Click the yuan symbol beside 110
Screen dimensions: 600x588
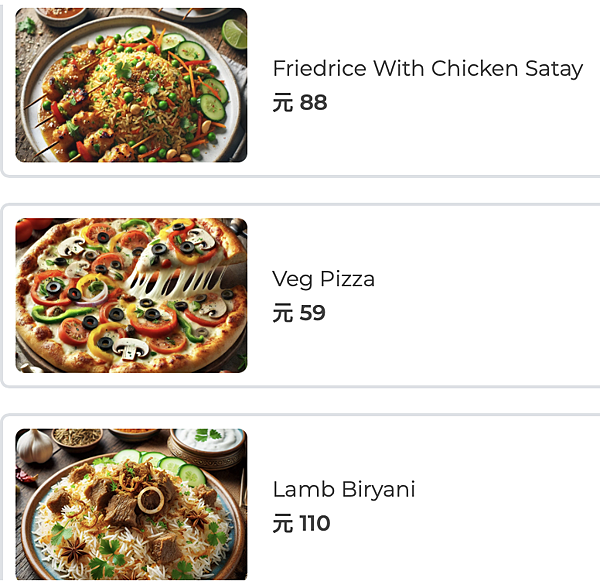[x=283, y=523]
